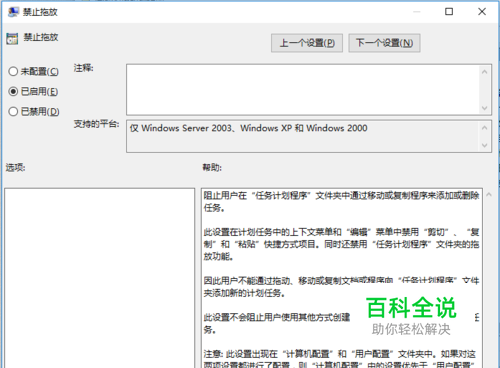This screenshot has width=500, height=368.
Task: Go to 上一个设置(P)
Action: tap(307, 43)
